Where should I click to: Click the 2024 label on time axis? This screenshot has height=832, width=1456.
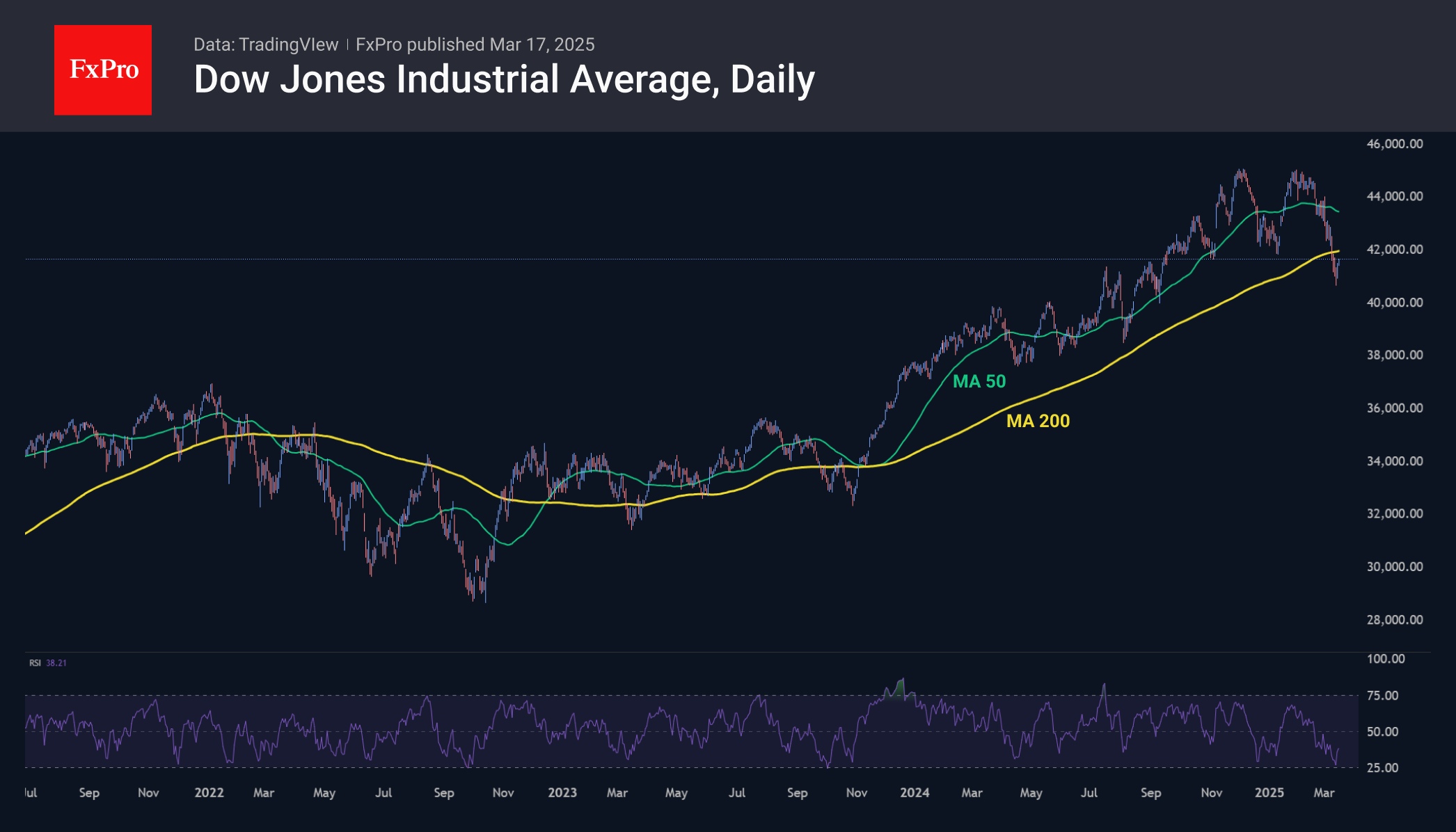pyautogui.click(x=915, y=793)
